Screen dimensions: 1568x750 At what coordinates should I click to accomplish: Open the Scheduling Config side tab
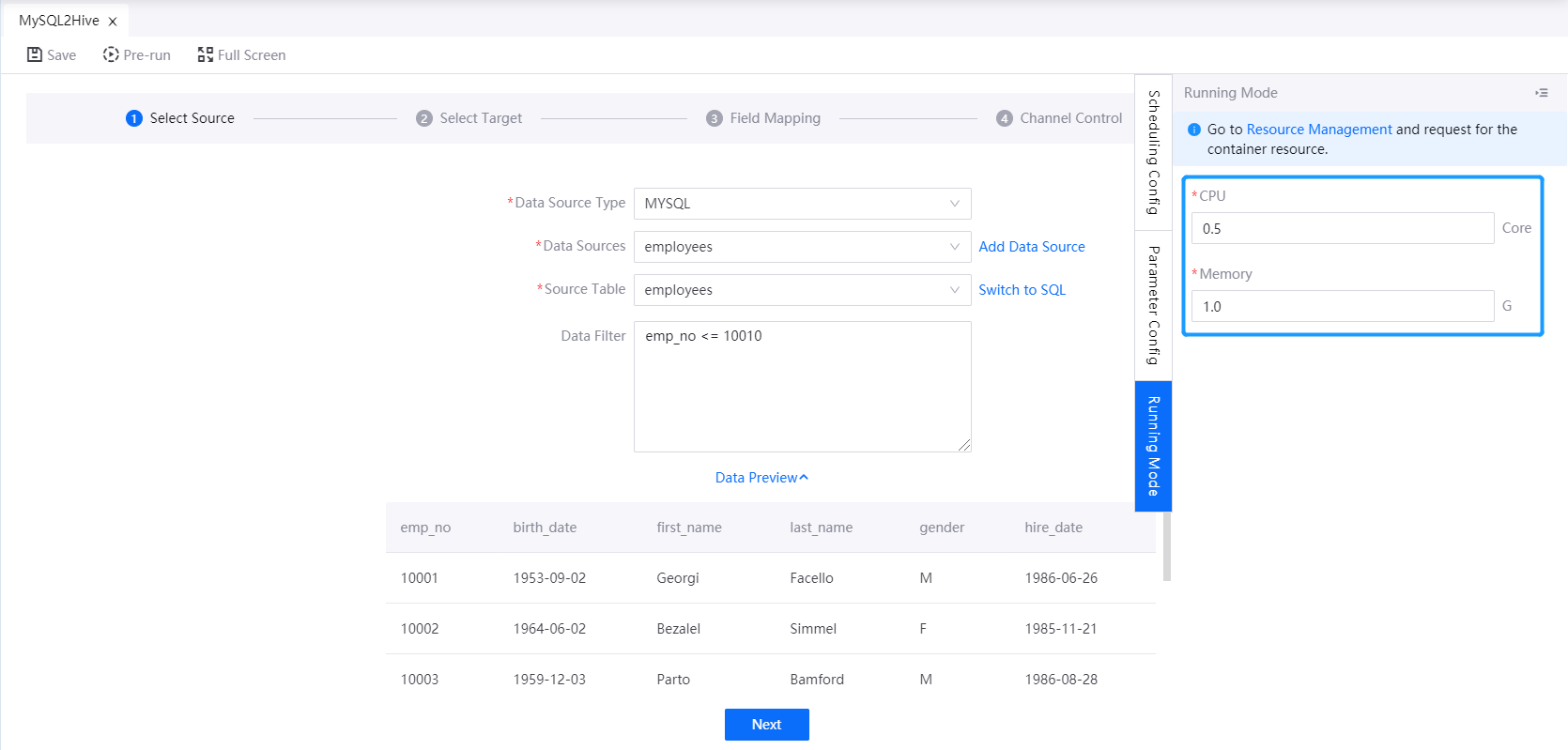click(x=1154, y=152)
